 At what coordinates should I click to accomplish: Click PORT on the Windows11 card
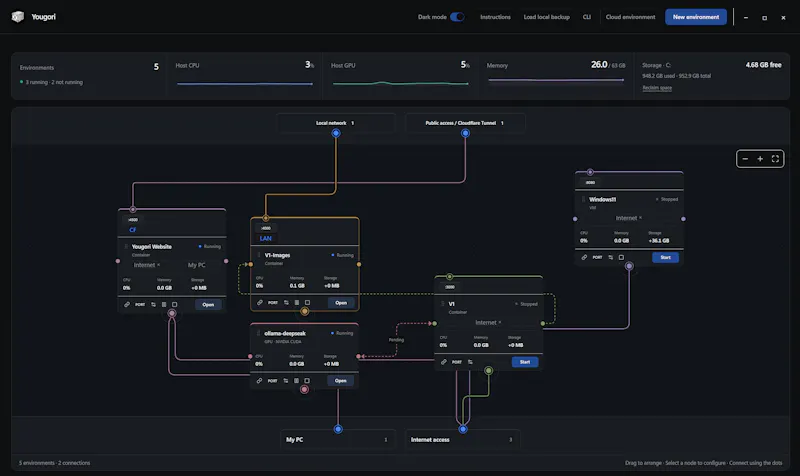pyautogui.click(x=597, y=257)
